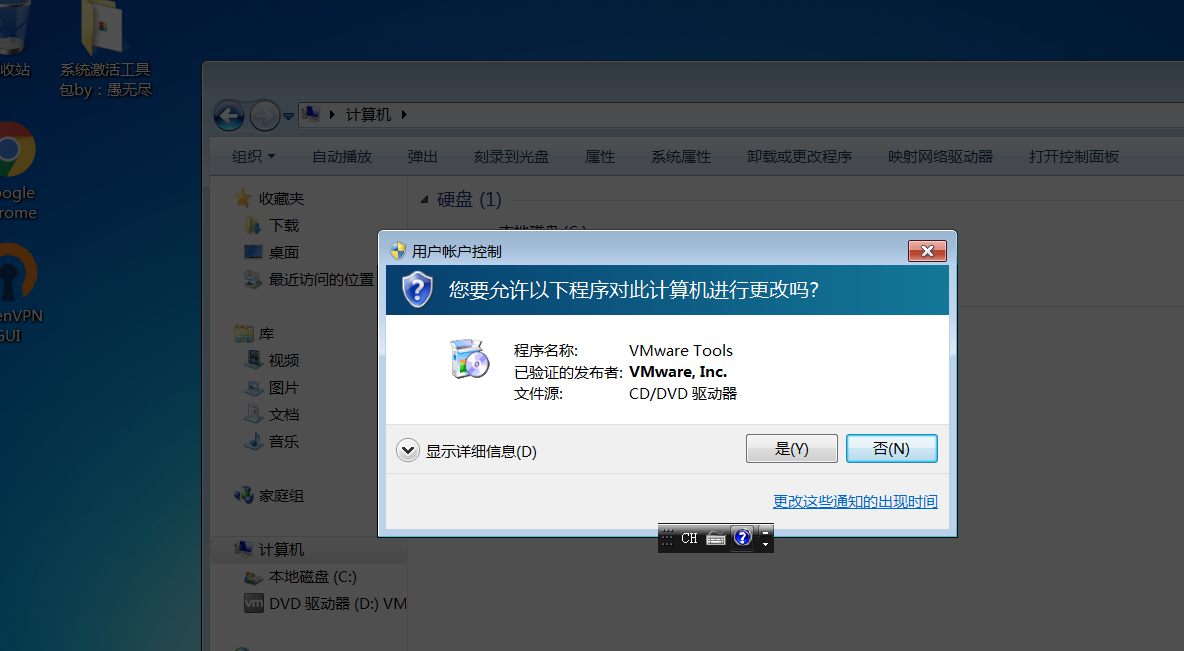Viewport: 1184px width, 651px height.
Task: Click 自动播放 in Explorer toolbar
Action: click(x=342, y=156)
